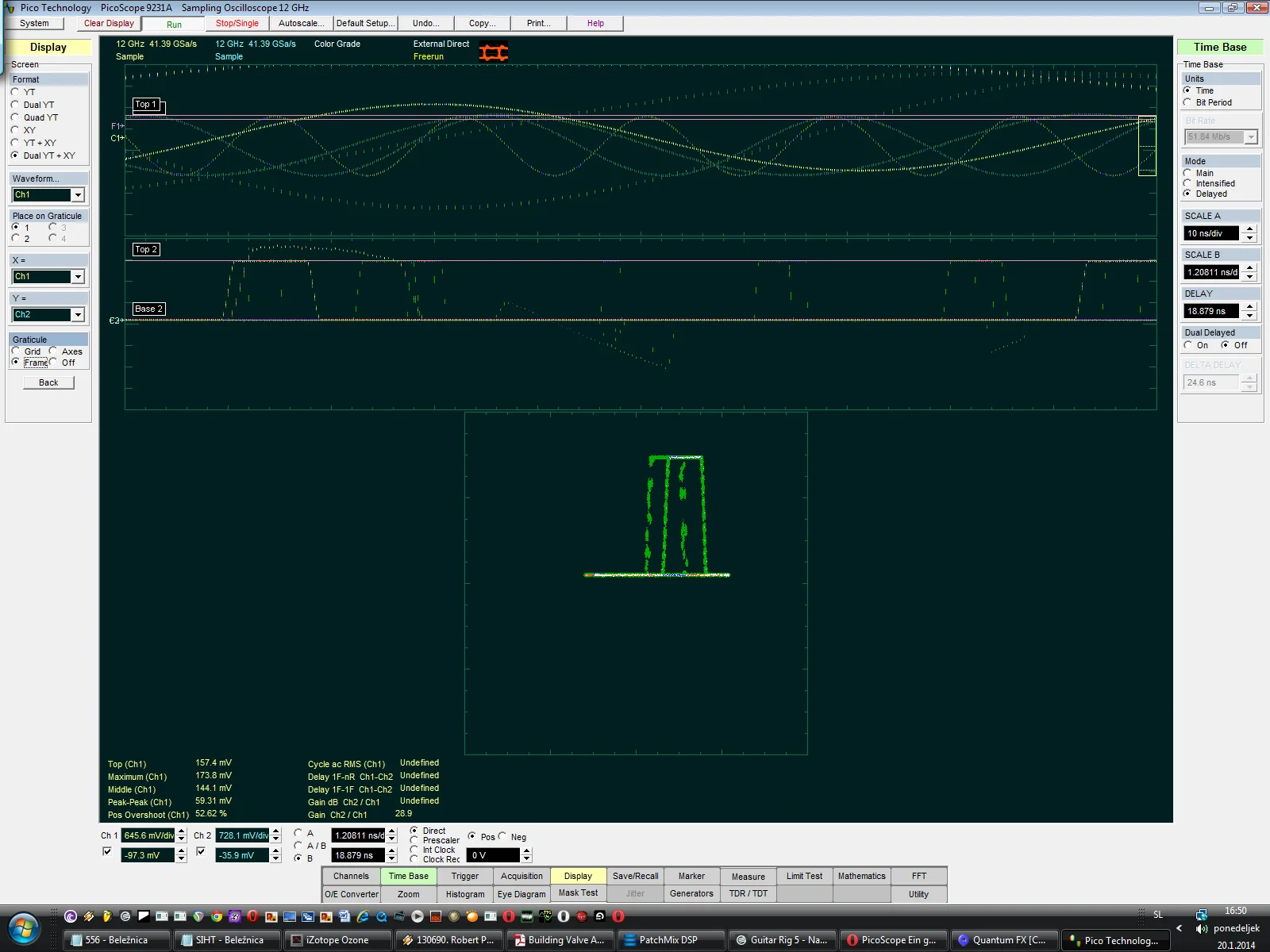This screenshot has width=1270, height=952.
Task: Expand the Waveform Ch1 dropdown
Action: 78,195
